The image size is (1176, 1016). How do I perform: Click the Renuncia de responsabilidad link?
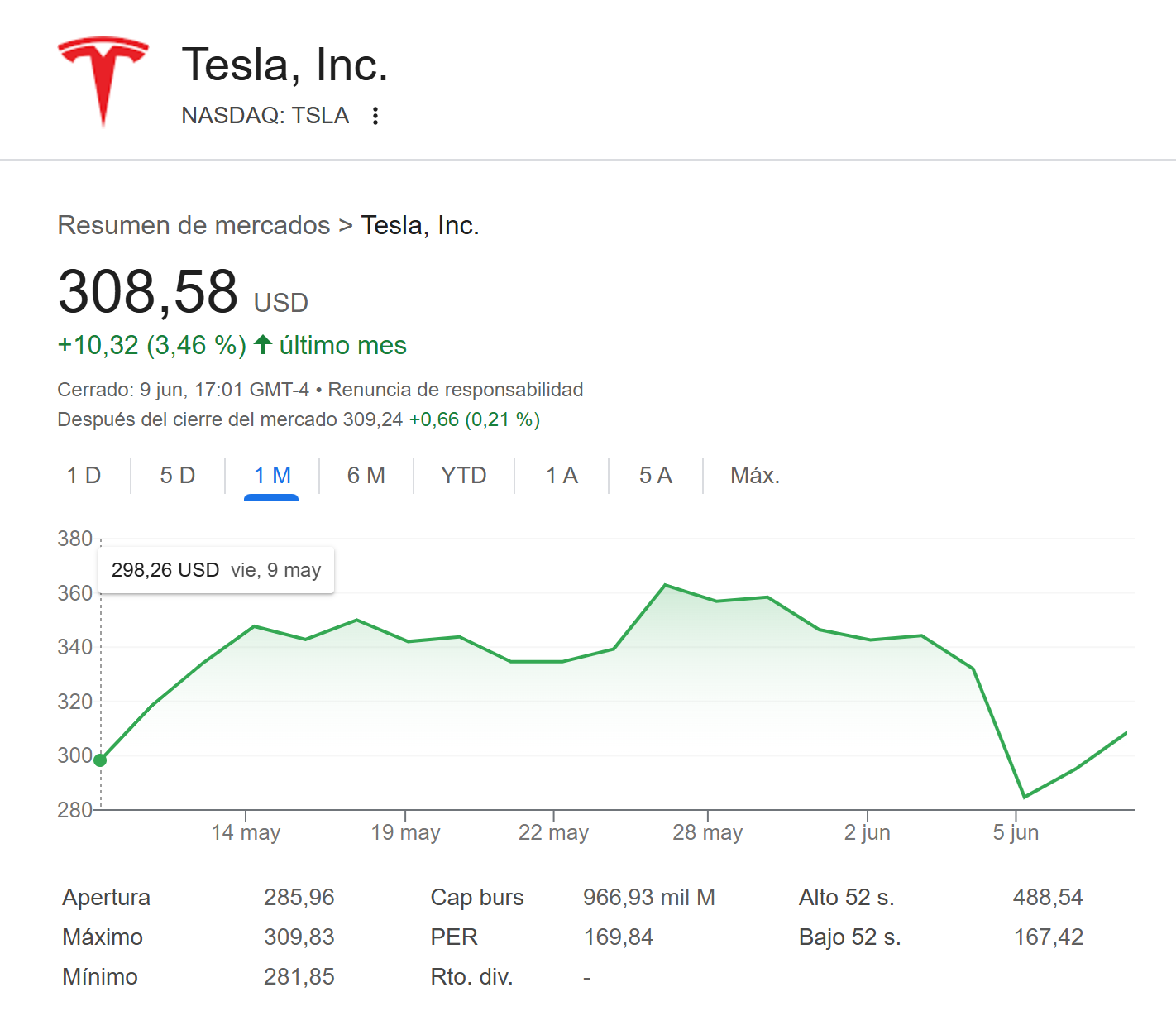[x=456, y=390]
